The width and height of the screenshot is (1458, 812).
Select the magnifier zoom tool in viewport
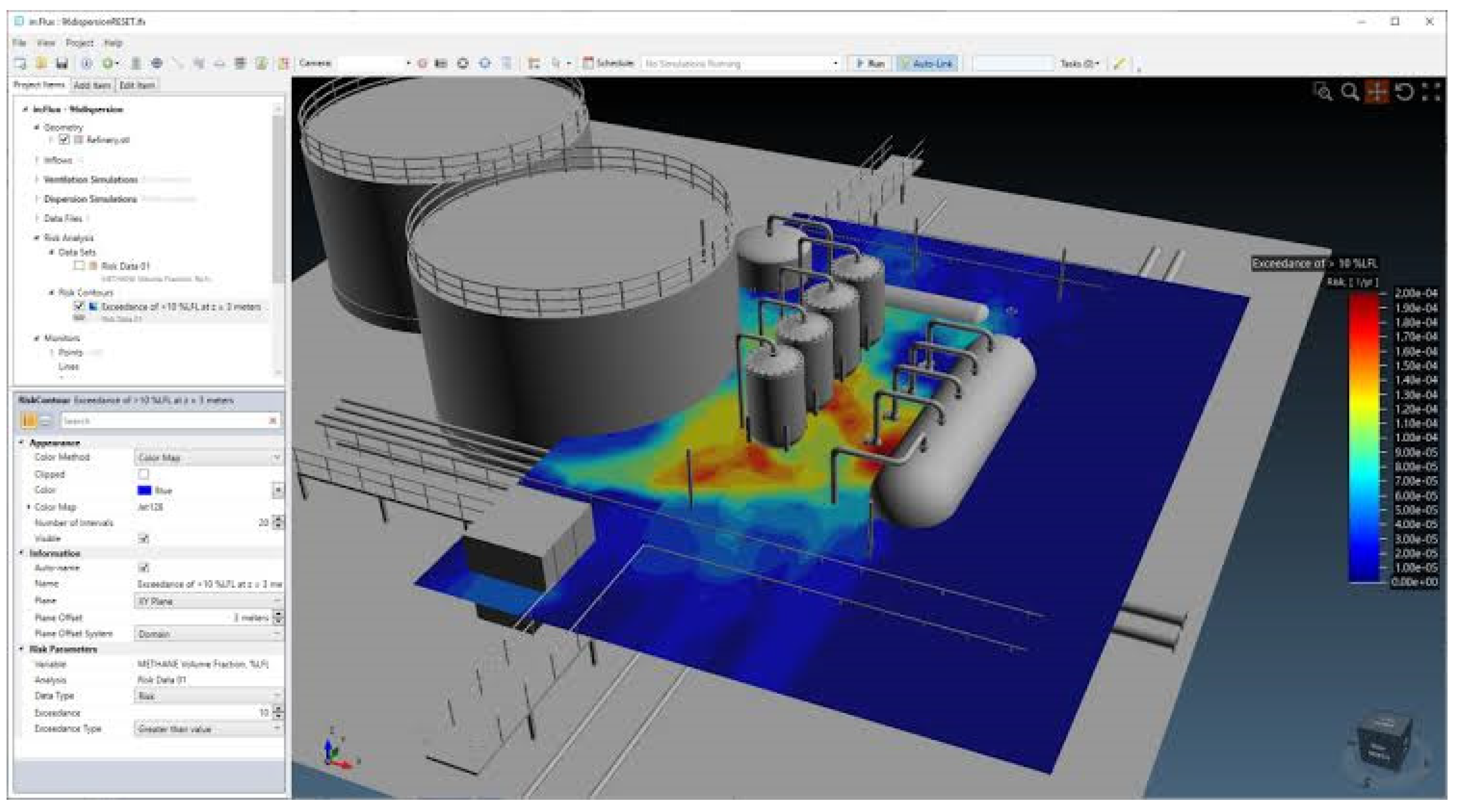[1350, 91]
